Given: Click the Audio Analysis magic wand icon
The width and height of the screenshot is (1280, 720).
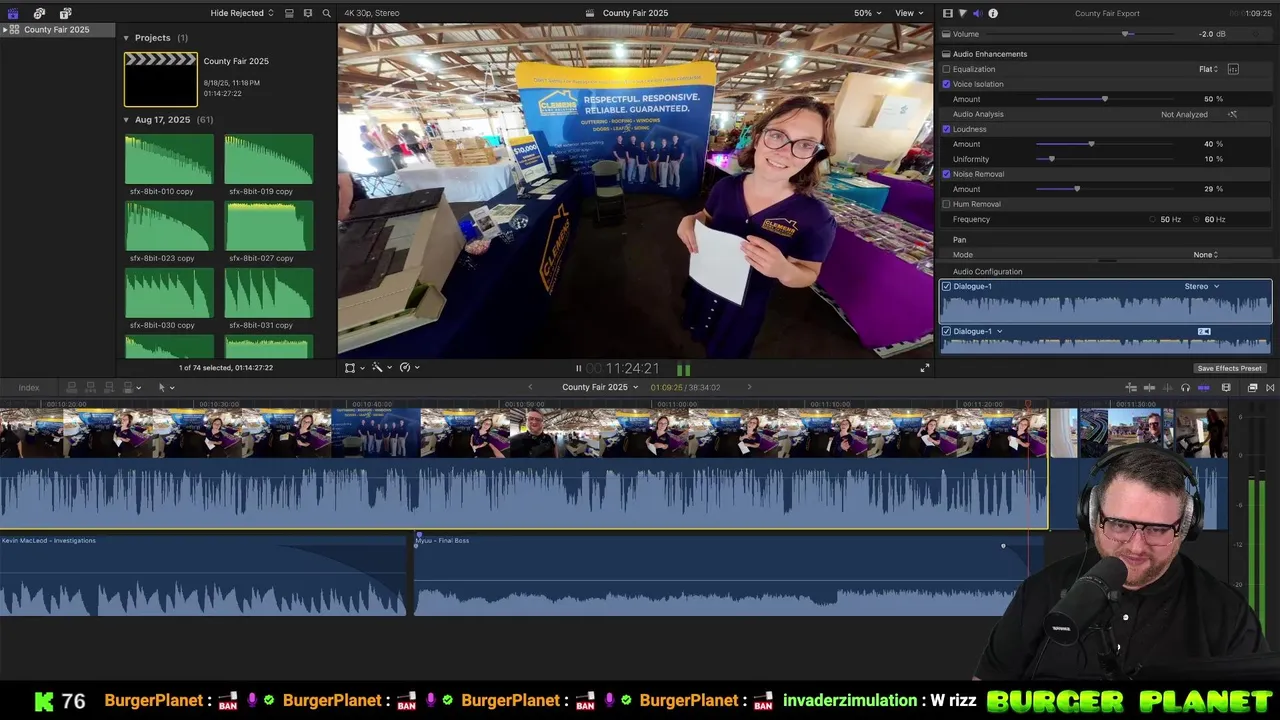Looking at the screenshot, I should point(1232,114).
